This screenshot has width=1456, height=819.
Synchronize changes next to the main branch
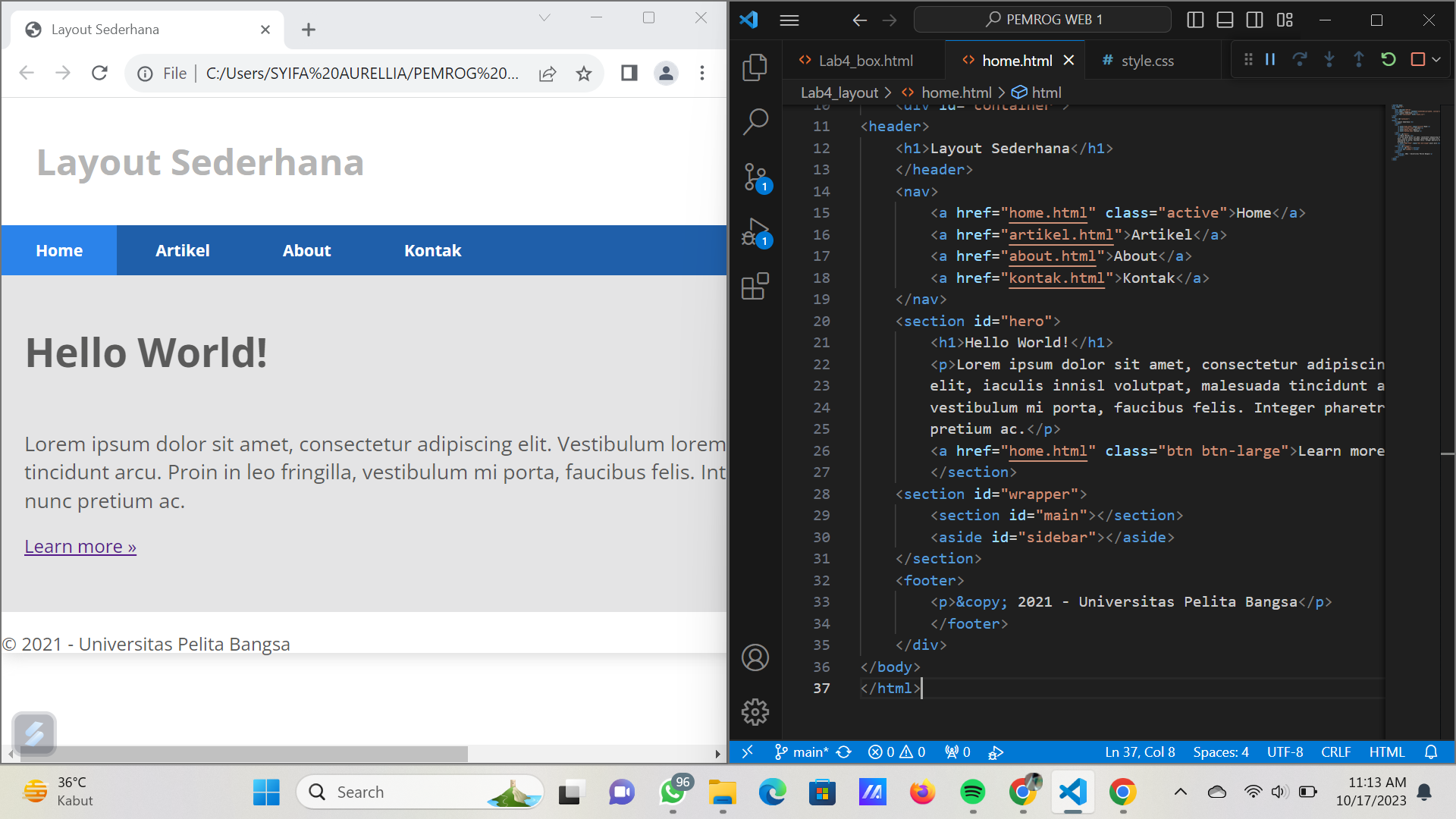(844, 752)
